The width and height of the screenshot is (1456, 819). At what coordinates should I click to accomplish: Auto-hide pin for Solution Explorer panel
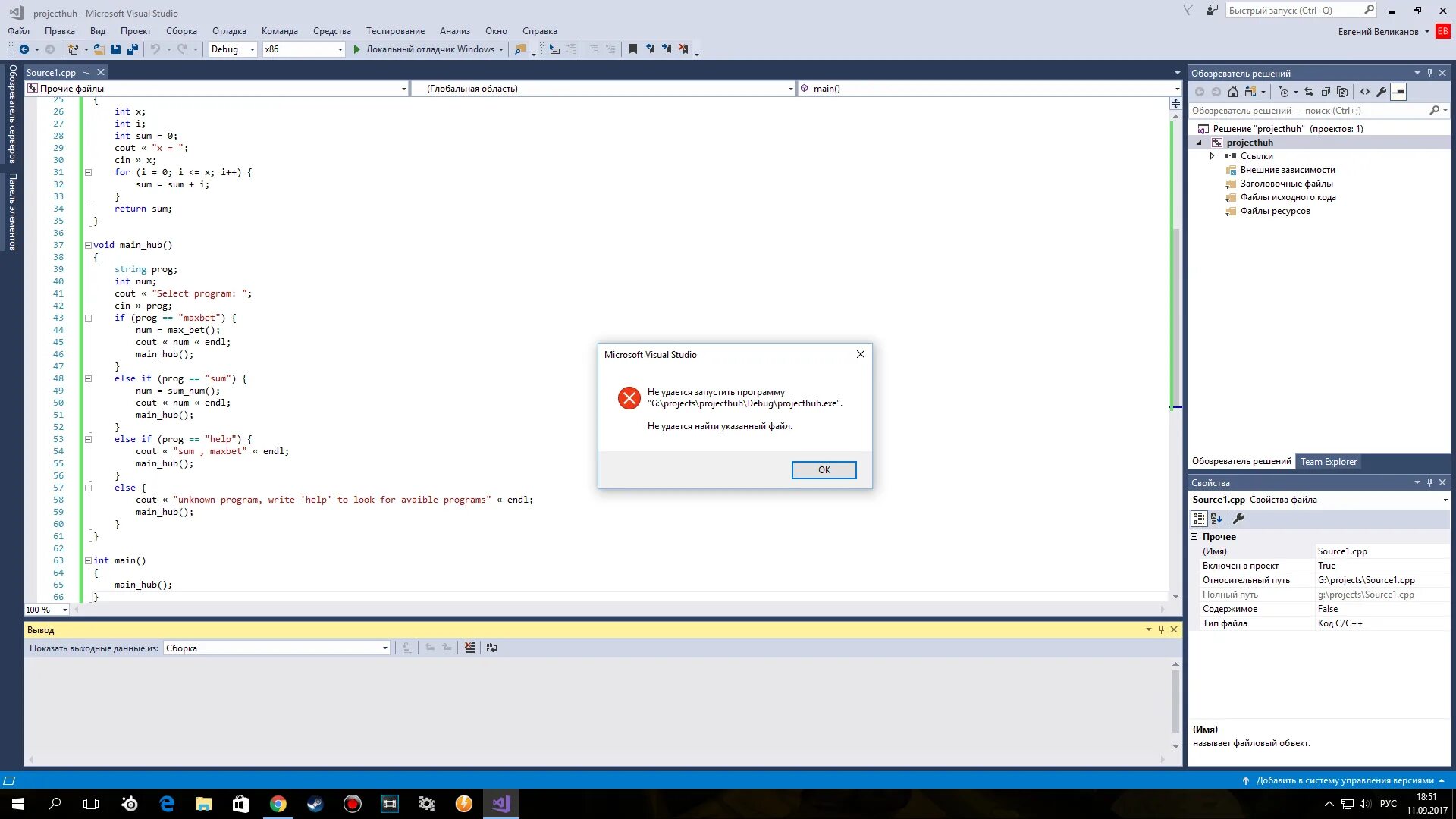1429,73
